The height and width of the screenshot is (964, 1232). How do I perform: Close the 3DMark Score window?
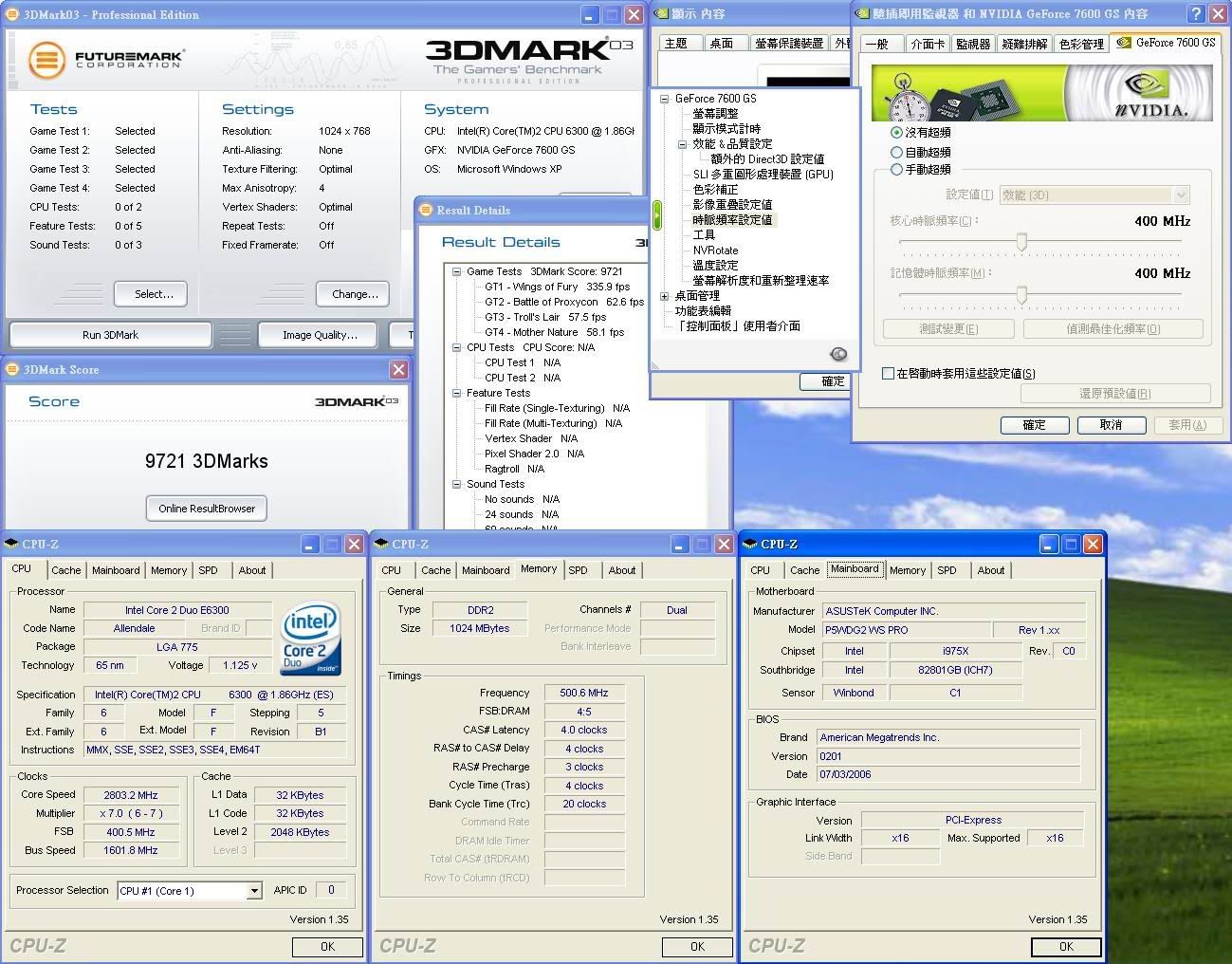click(x=398, y=369)
